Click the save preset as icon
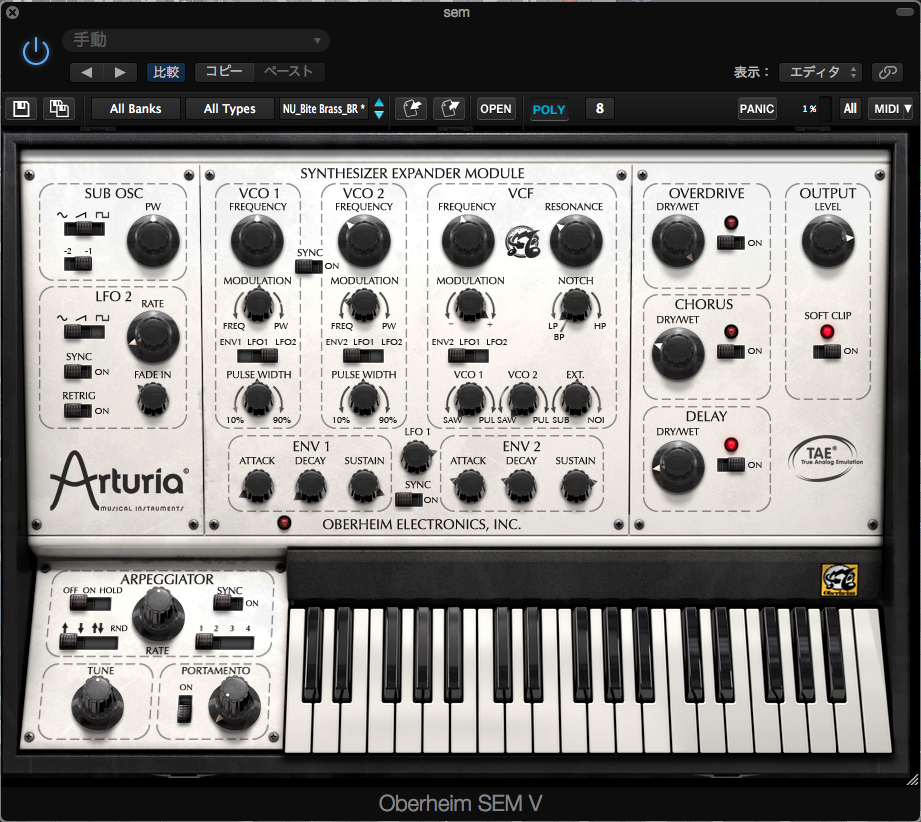Image resolution: width=921 pixels, height=822 pixels. pos(59,109)
